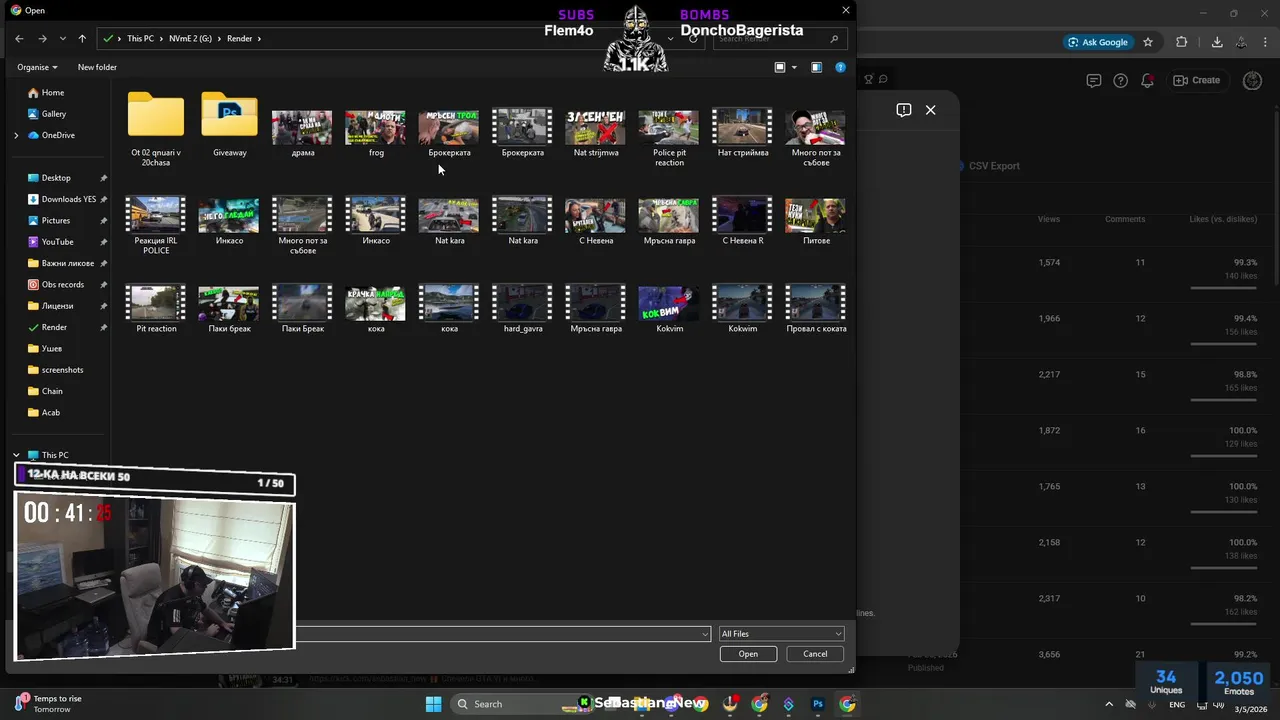
Task: Click Ask Google in Chrome address bar
Action: point(1098,42)
